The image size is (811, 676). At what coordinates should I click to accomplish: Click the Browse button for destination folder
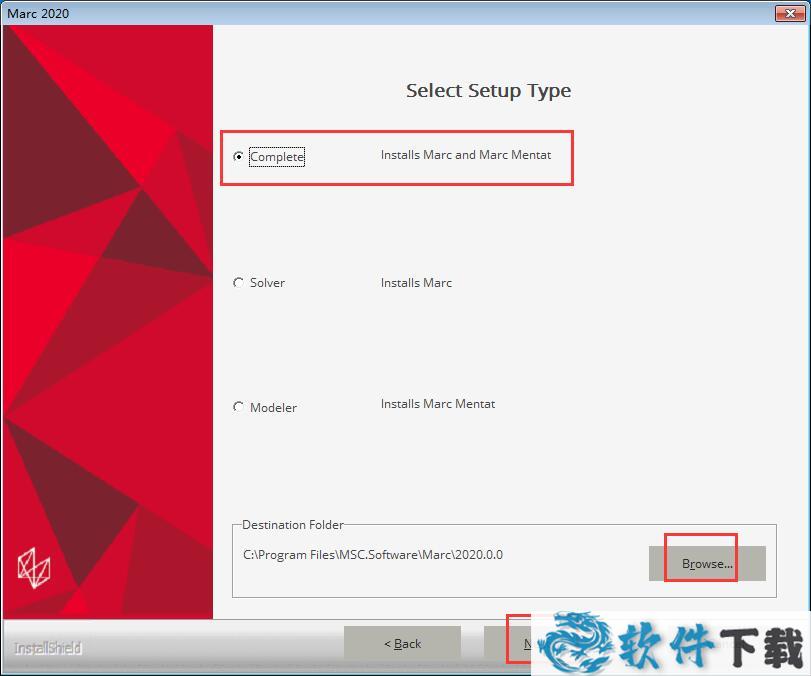(707, 563)
